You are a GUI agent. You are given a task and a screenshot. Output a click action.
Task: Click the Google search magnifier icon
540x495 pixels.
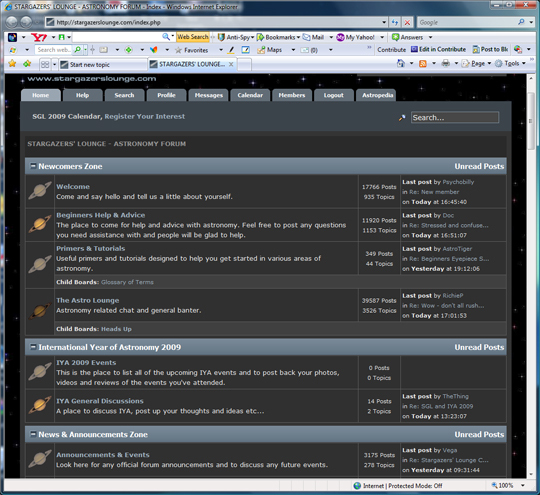[x=521, y=22]
